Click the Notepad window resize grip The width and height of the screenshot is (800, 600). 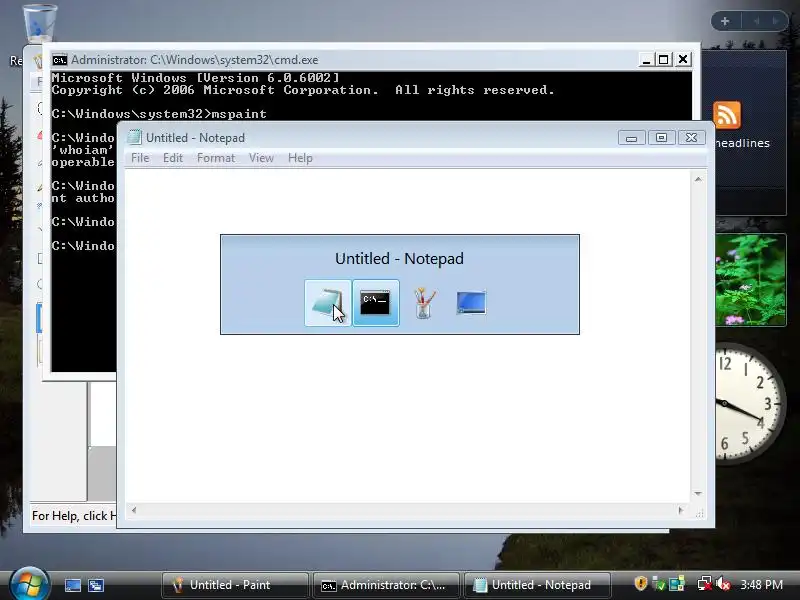(x=699, y=513)
